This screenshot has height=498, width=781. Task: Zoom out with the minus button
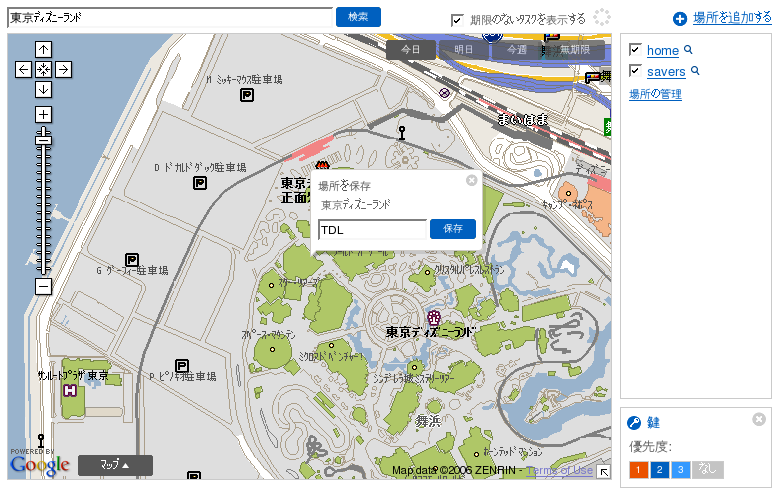pyautogui.click(x=43, y=286)
